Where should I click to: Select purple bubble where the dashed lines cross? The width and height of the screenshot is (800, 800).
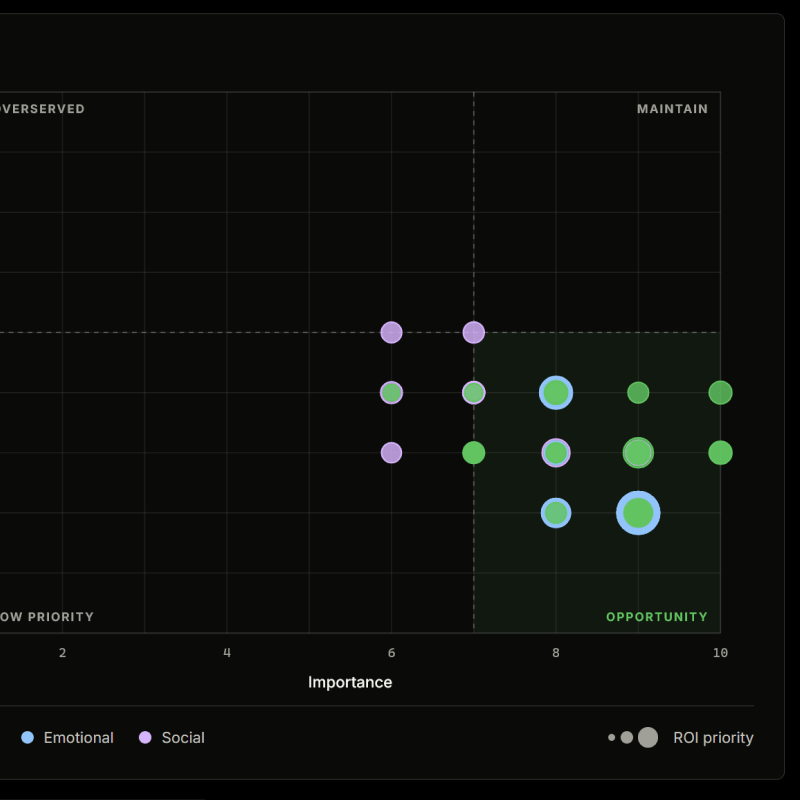tap(474, 332)
